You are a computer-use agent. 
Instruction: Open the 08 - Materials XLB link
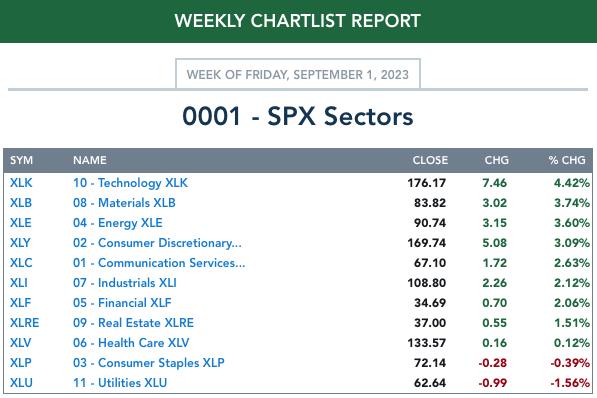pos(124,203)
